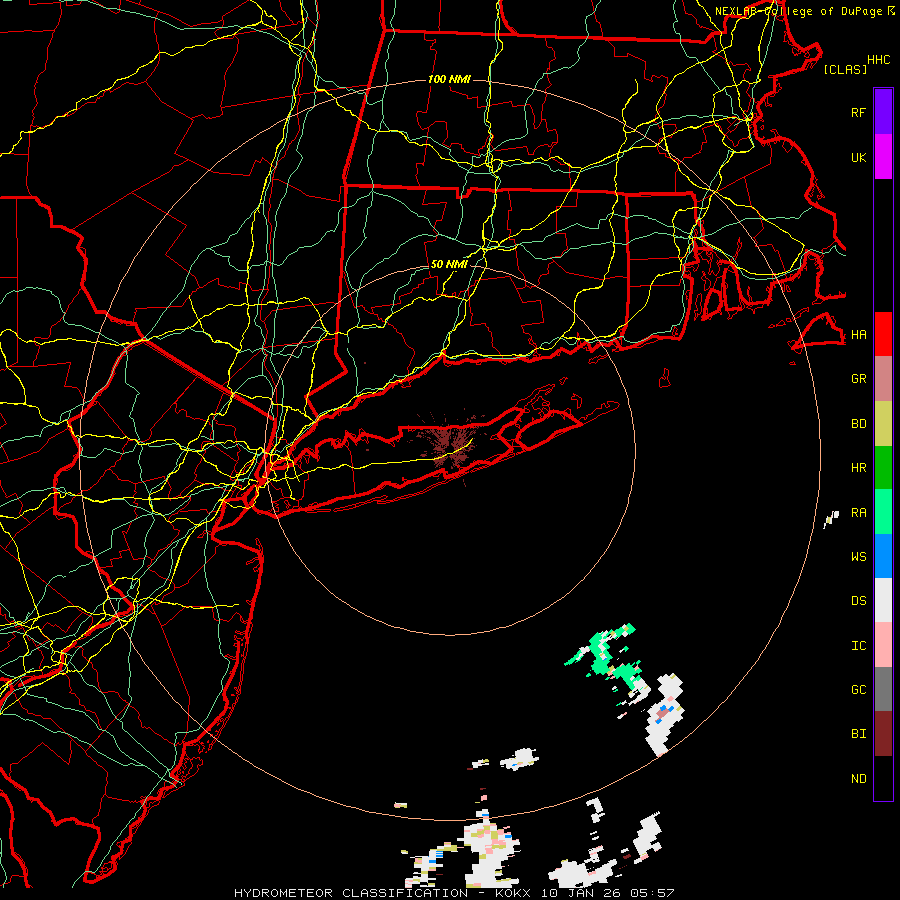Click the "RA" legend label
This screenshot has height=900, width=900.
click(858, 513)
